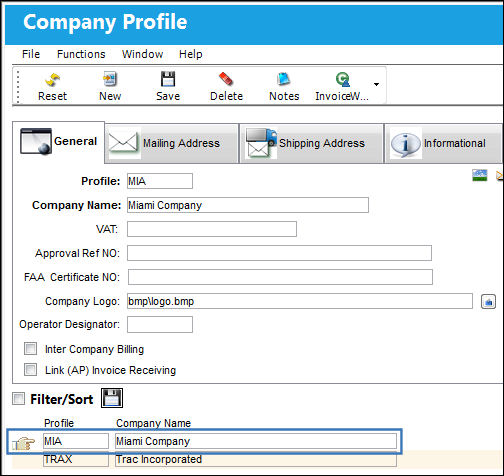Viewport: 504px width, 476px height.
Task: Click the Company Name column header
Action: (x=153, y=423)
